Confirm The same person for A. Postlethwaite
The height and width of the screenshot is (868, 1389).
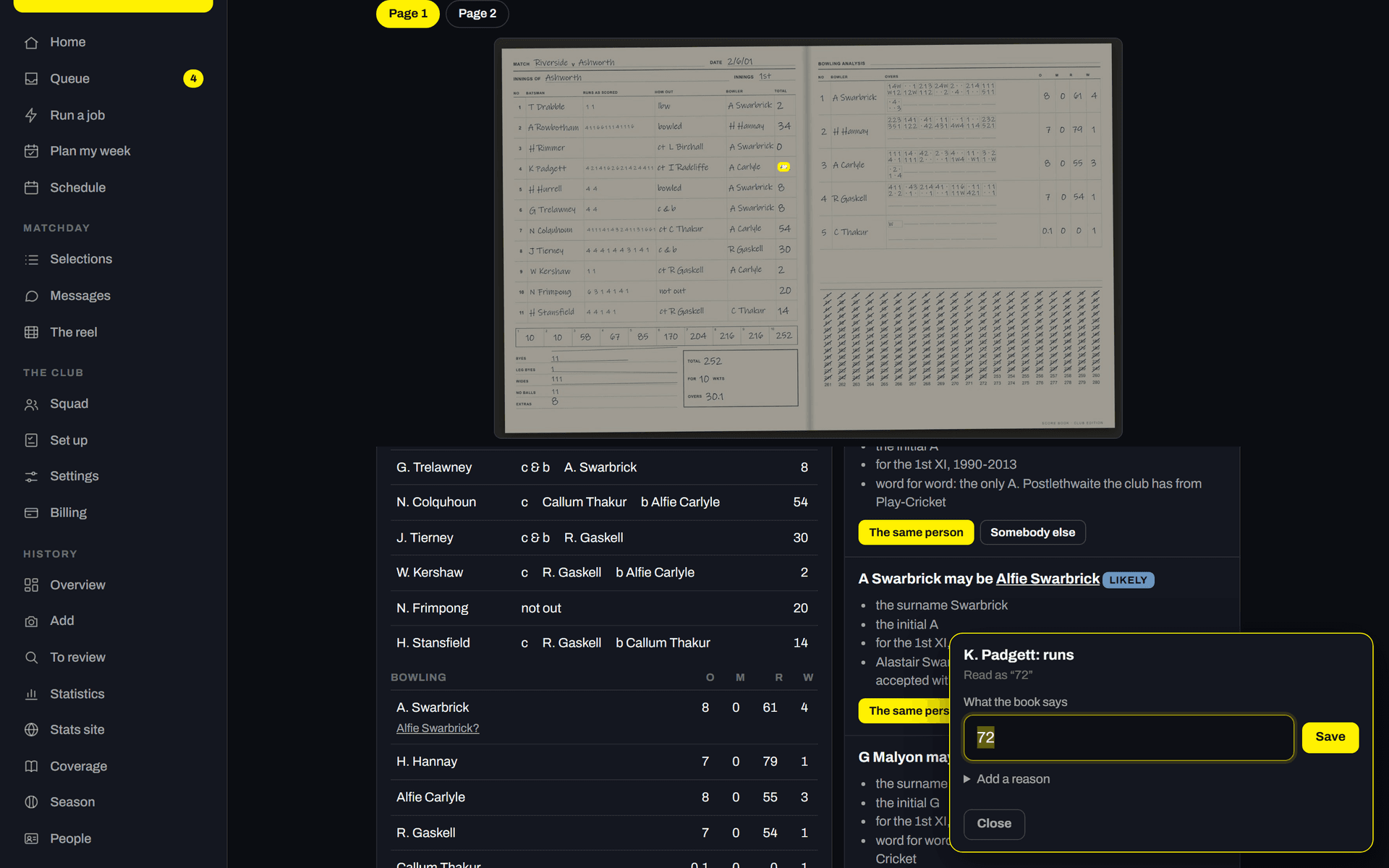point(916,532)
